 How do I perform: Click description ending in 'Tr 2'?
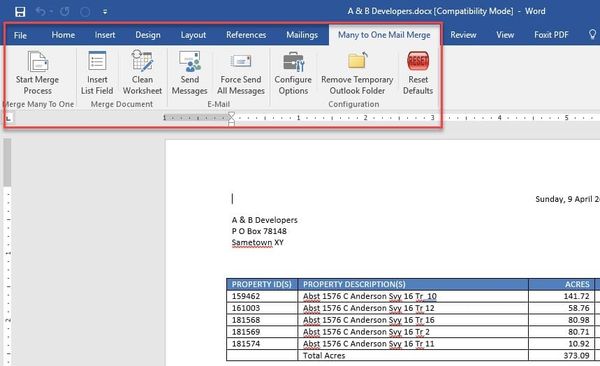coord(366,332)
